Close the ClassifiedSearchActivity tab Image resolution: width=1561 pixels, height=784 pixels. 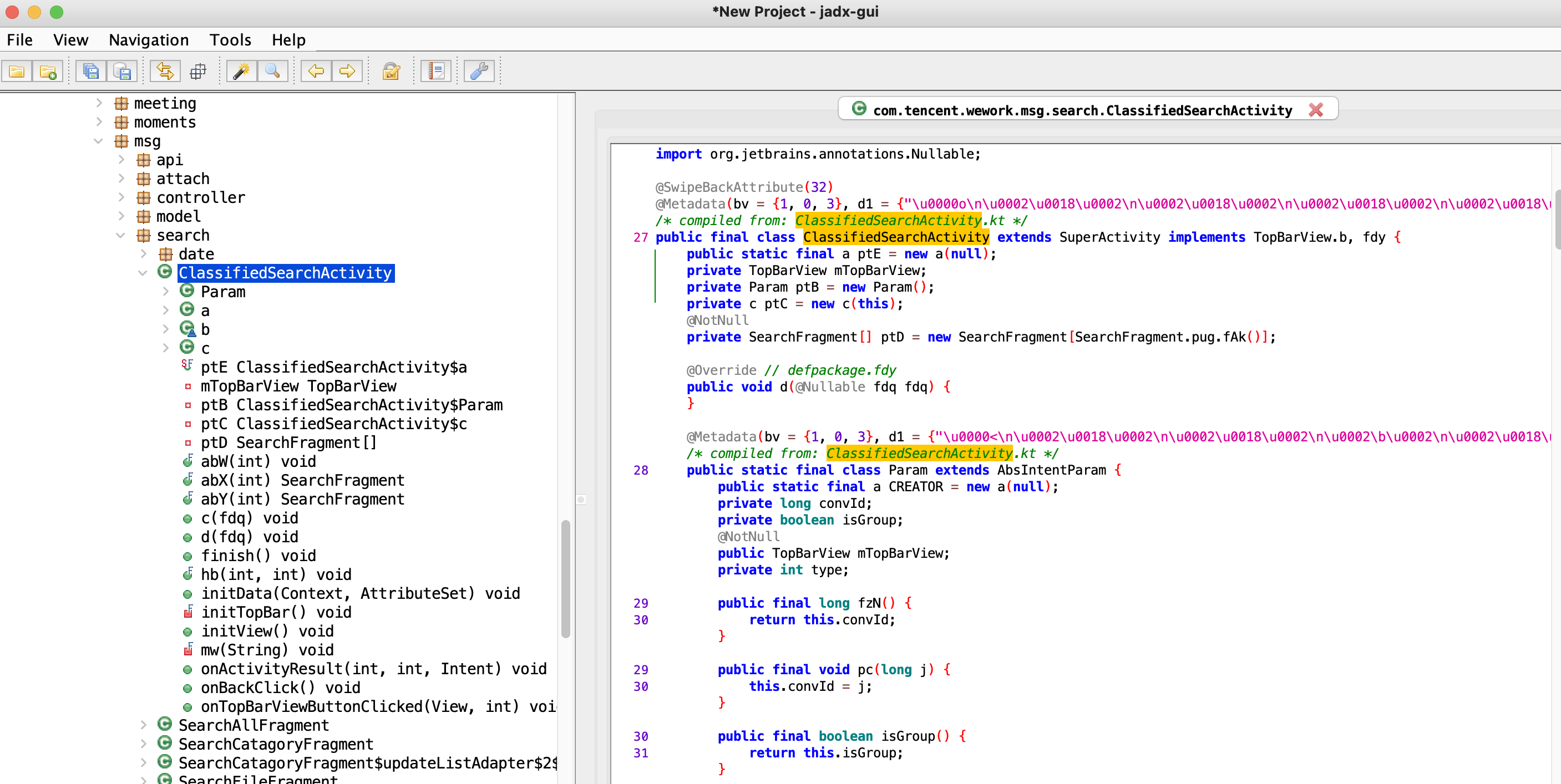(1316, 110)
